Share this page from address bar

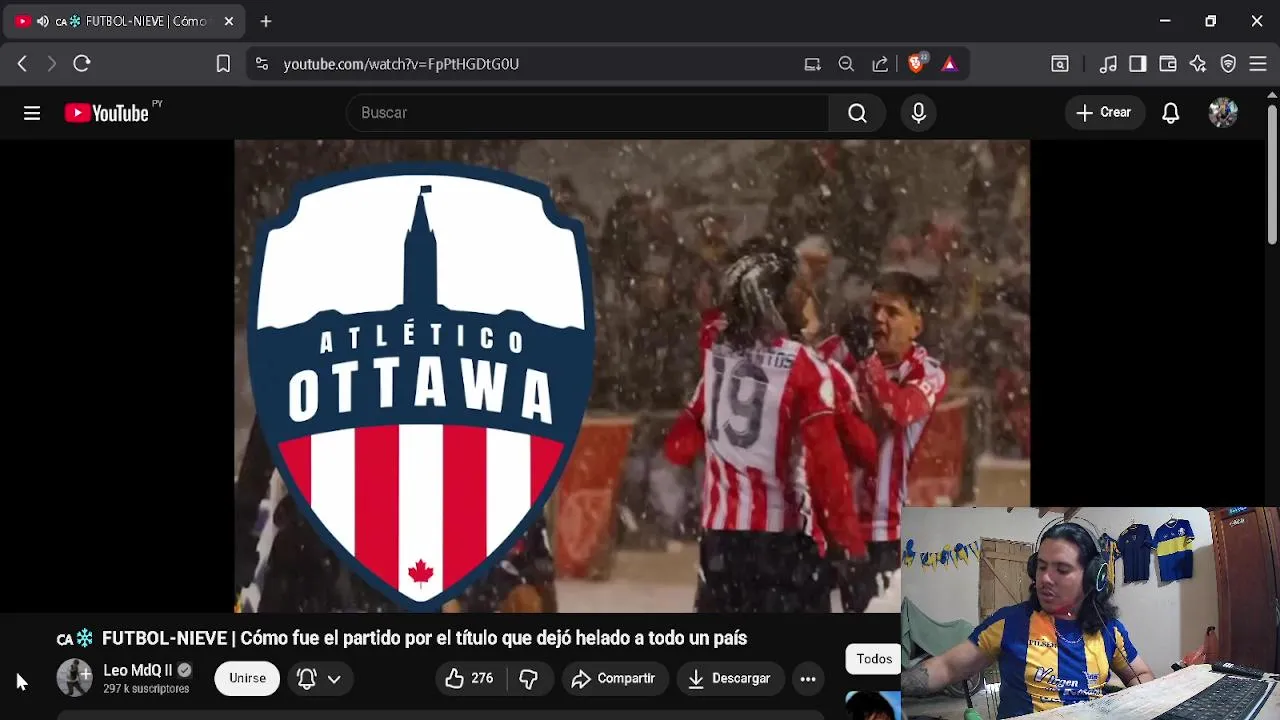click(880, 64)
